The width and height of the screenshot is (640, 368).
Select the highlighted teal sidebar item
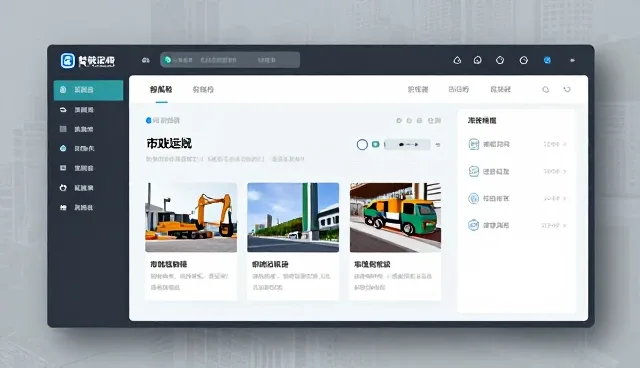[88, 90]
